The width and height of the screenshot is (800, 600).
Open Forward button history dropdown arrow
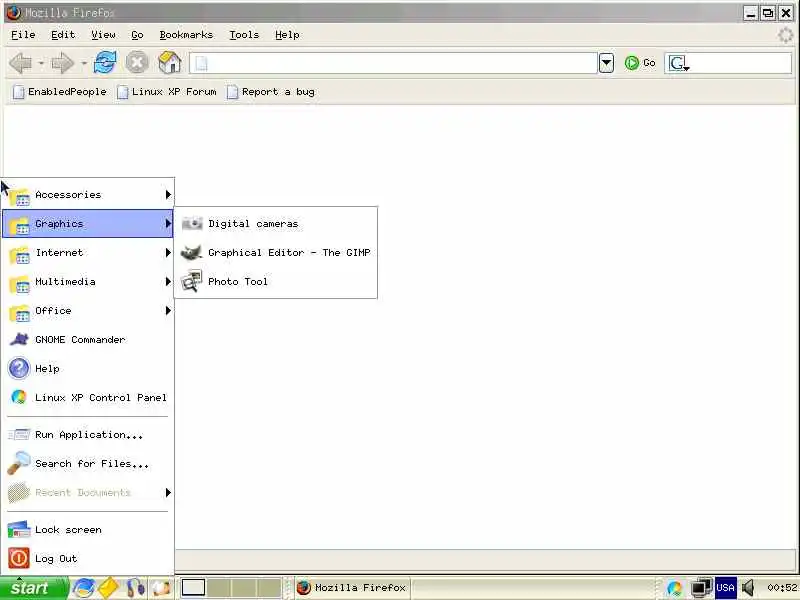coord(83,63)
